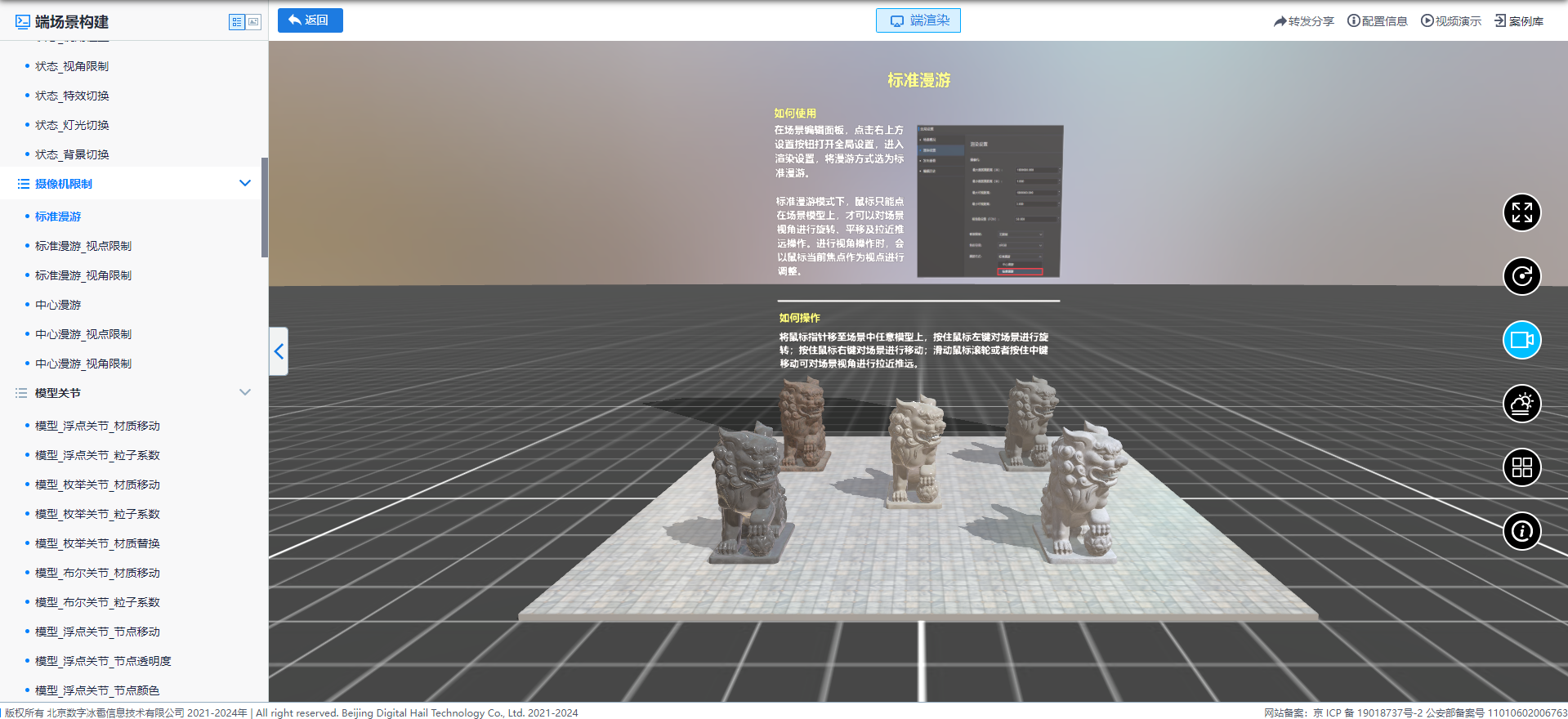This screenshot has height=719, width=1568.
Task: Collapse the left sidebar arrow handle
Action: [x=279, y=351]
